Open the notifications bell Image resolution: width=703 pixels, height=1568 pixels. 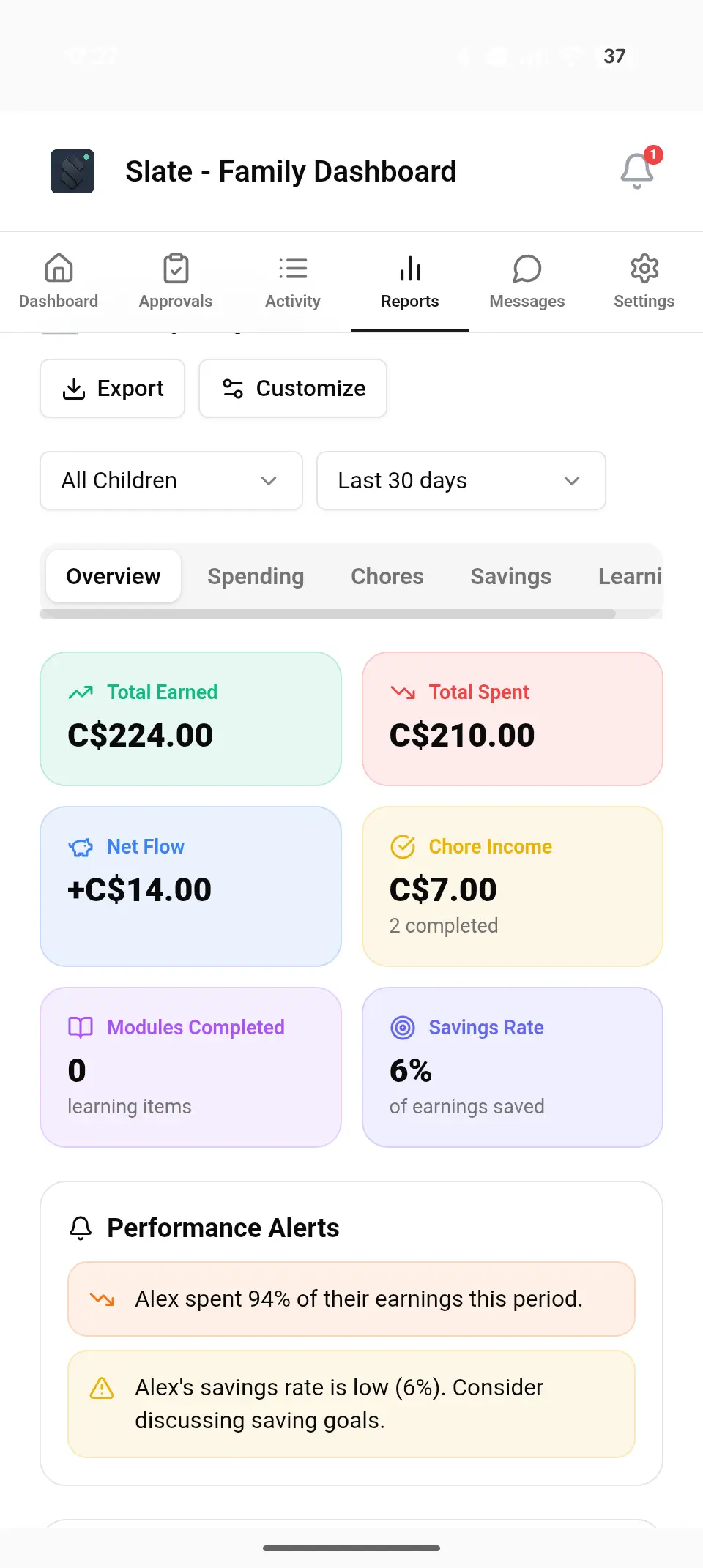[637, 171]
